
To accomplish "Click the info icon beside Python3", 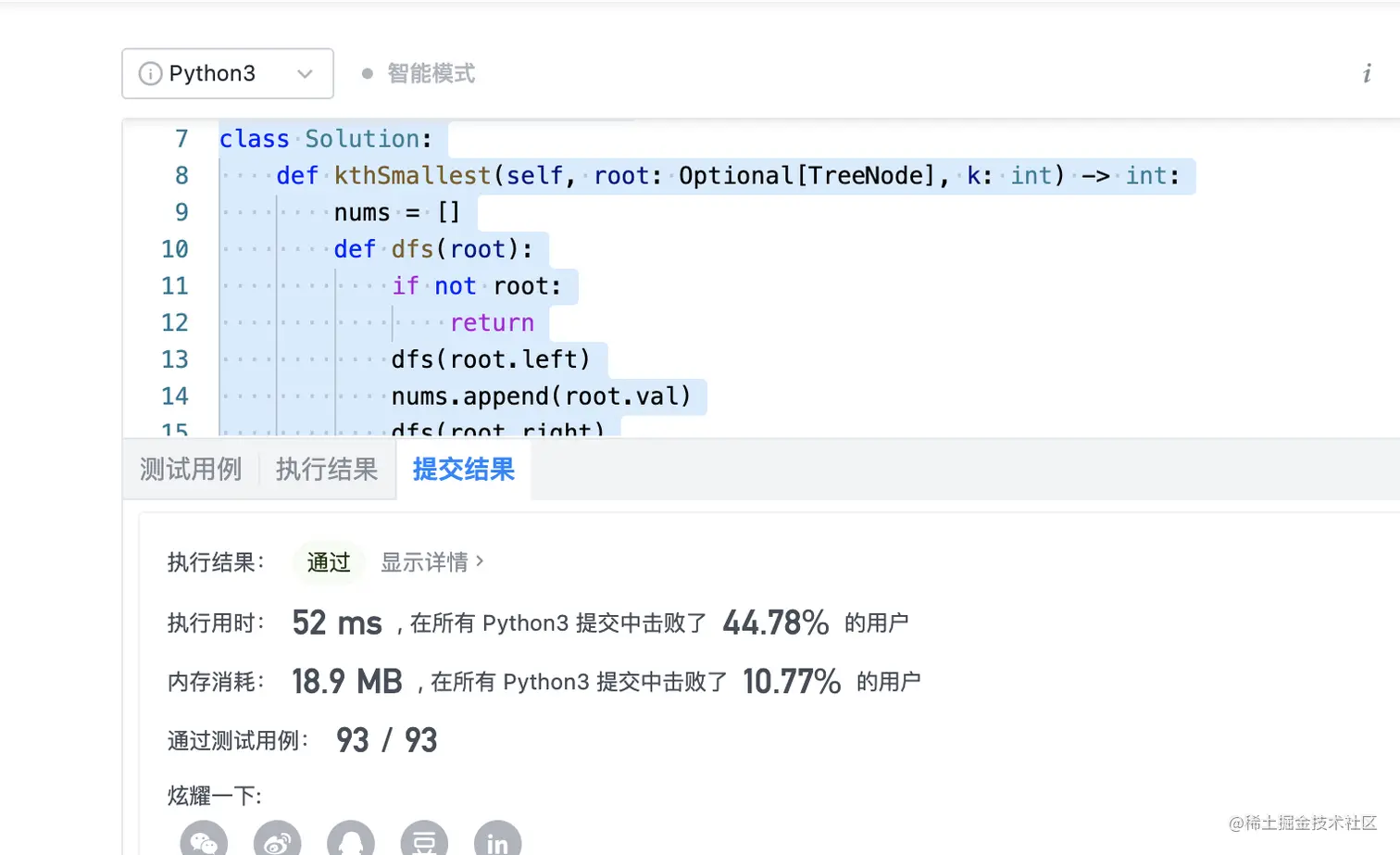I will (150, 73).
